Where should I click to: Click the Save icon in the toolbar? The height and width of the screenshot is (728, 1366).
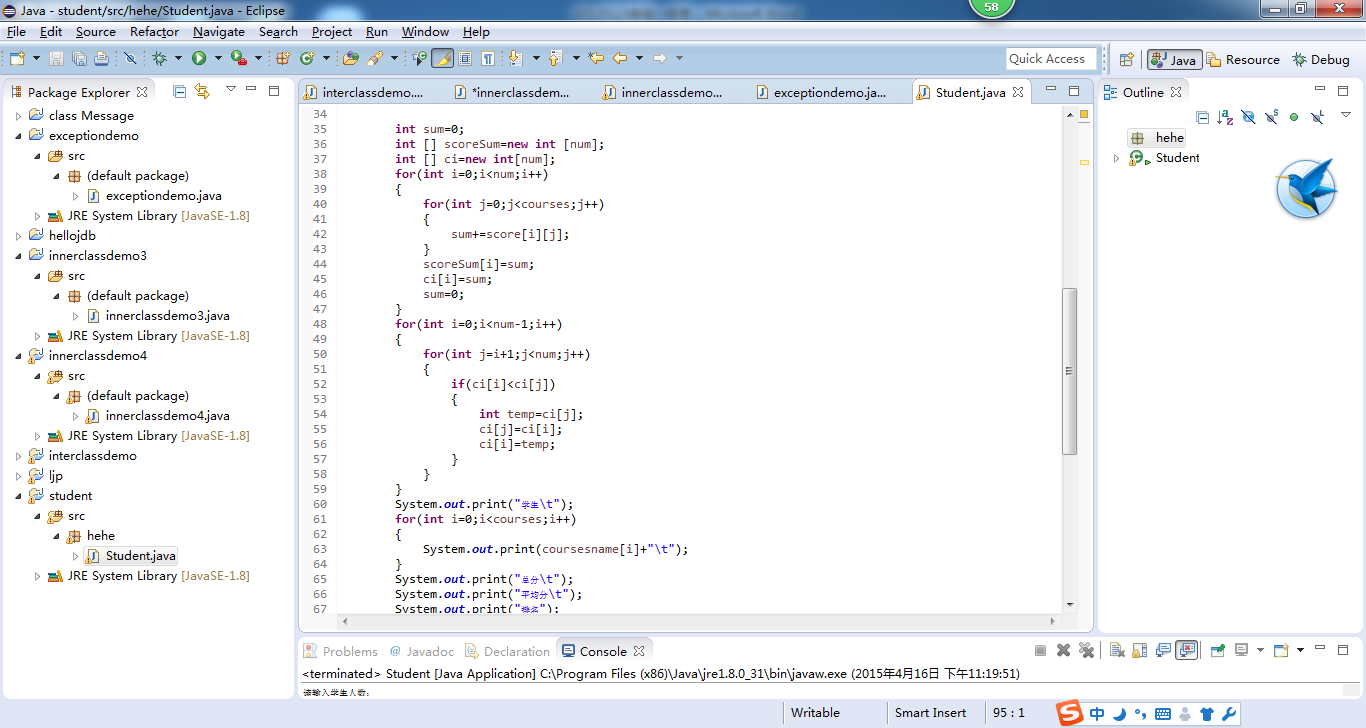57,58
